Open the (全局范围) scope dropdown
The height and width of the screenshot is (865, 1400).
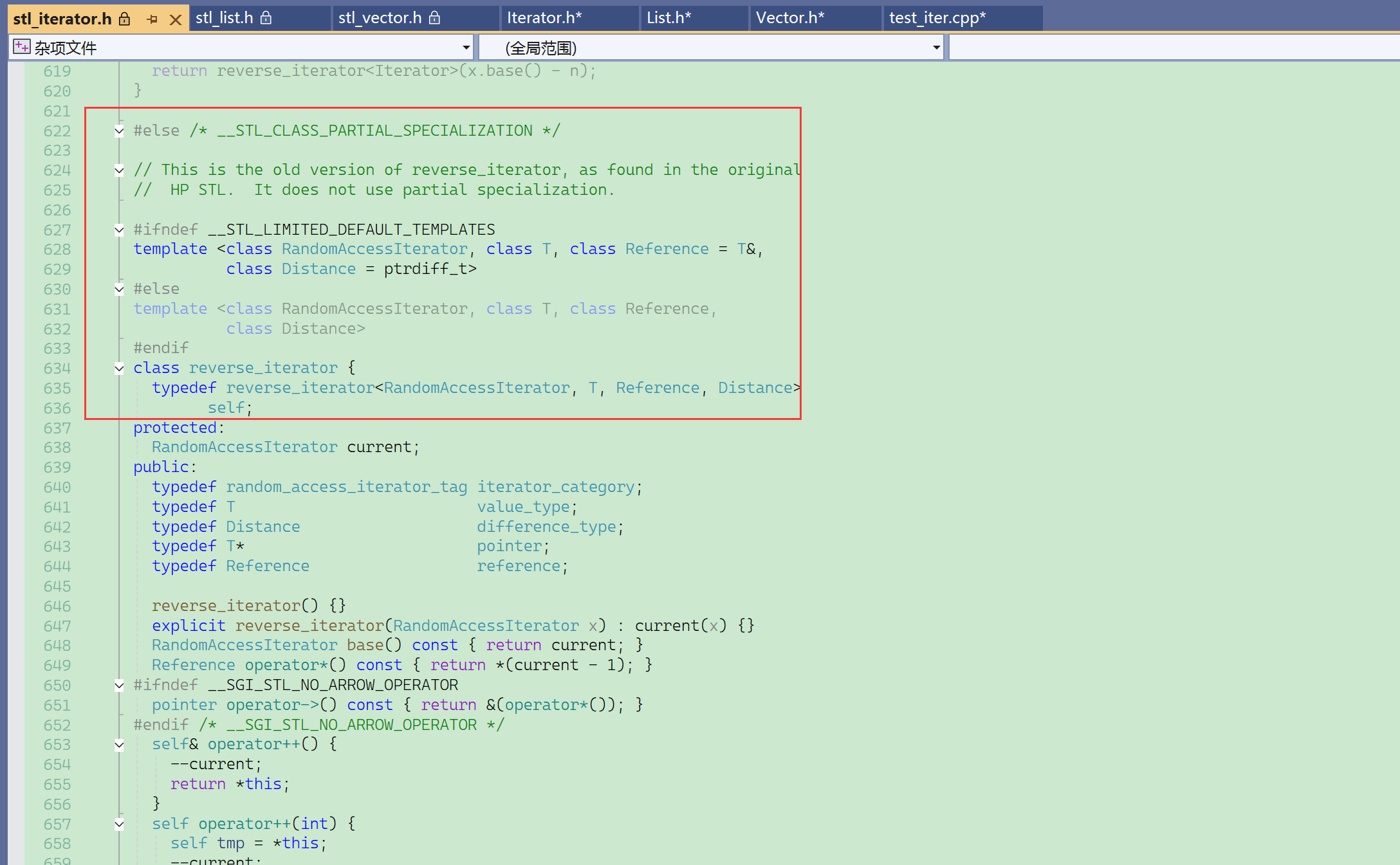click(x=936, y=48)
